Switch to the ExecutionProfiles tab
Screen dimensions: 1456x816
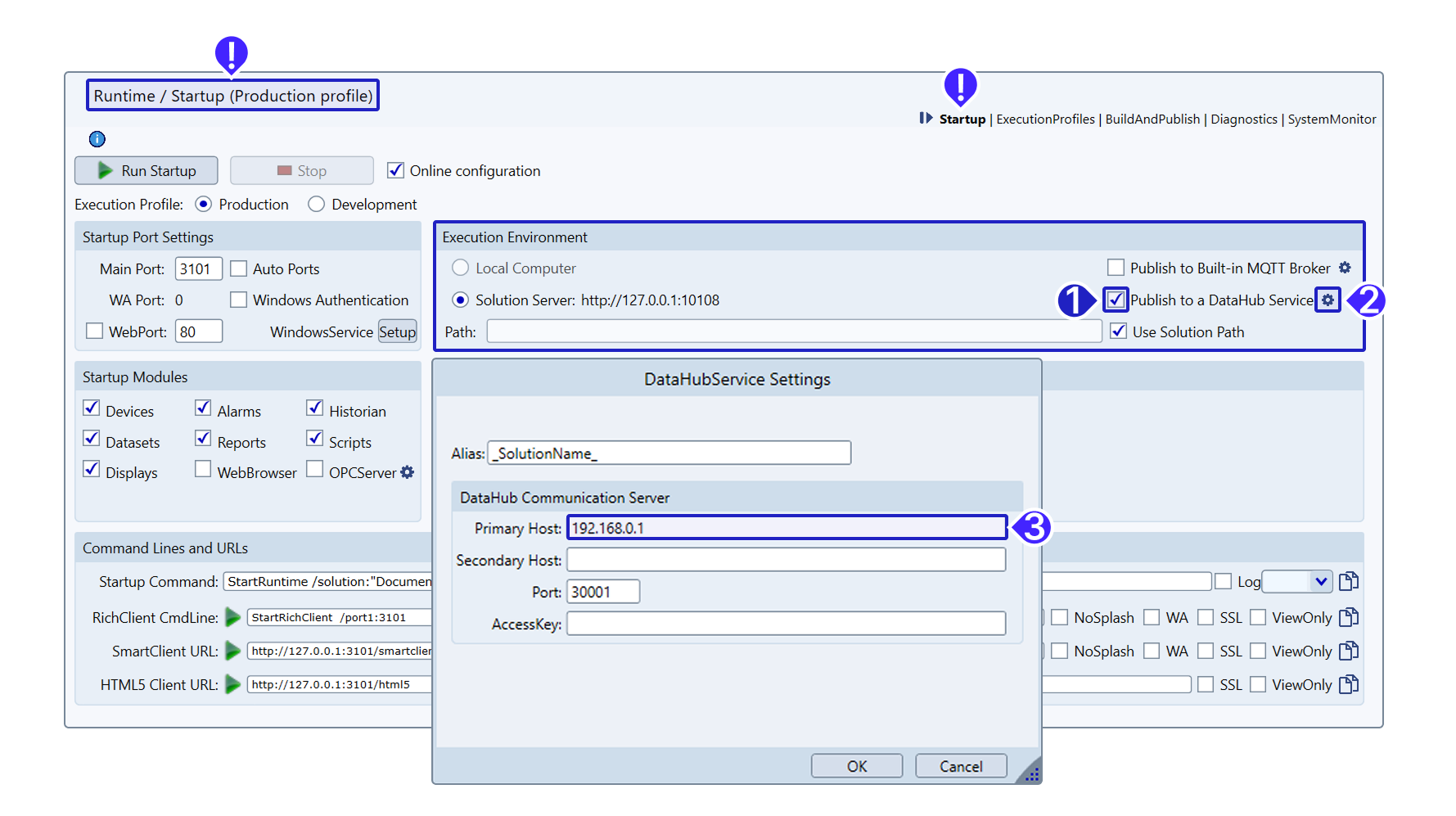click(x=1045, y=119)
